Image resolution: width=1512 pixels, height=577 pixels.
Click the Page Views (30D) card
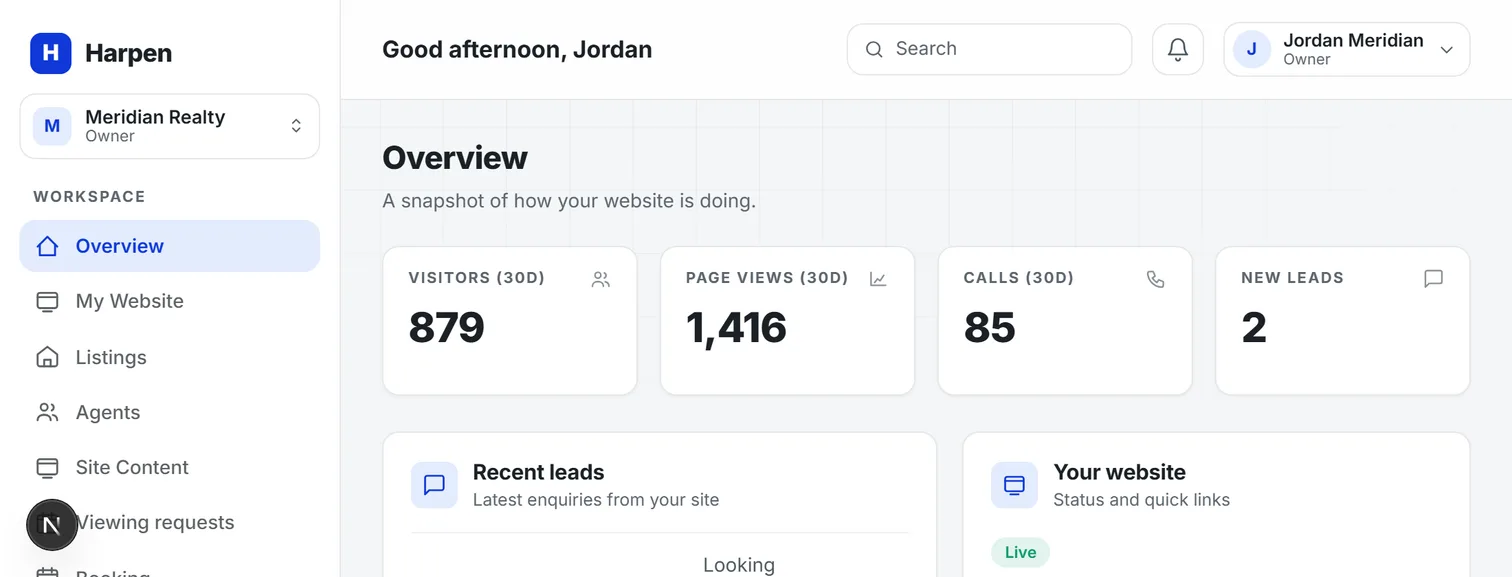[x=788, y=321]
